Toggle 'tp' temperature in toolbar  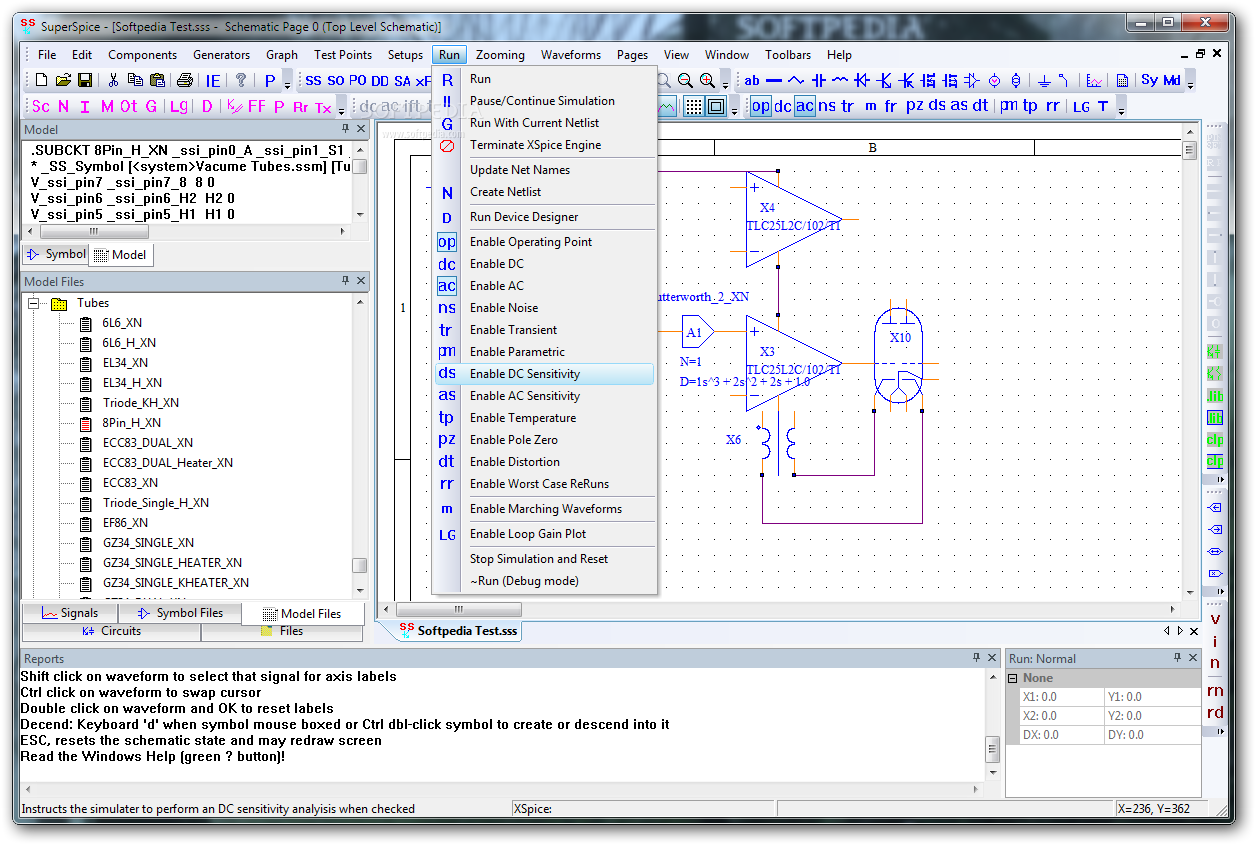pos(1030,106)
